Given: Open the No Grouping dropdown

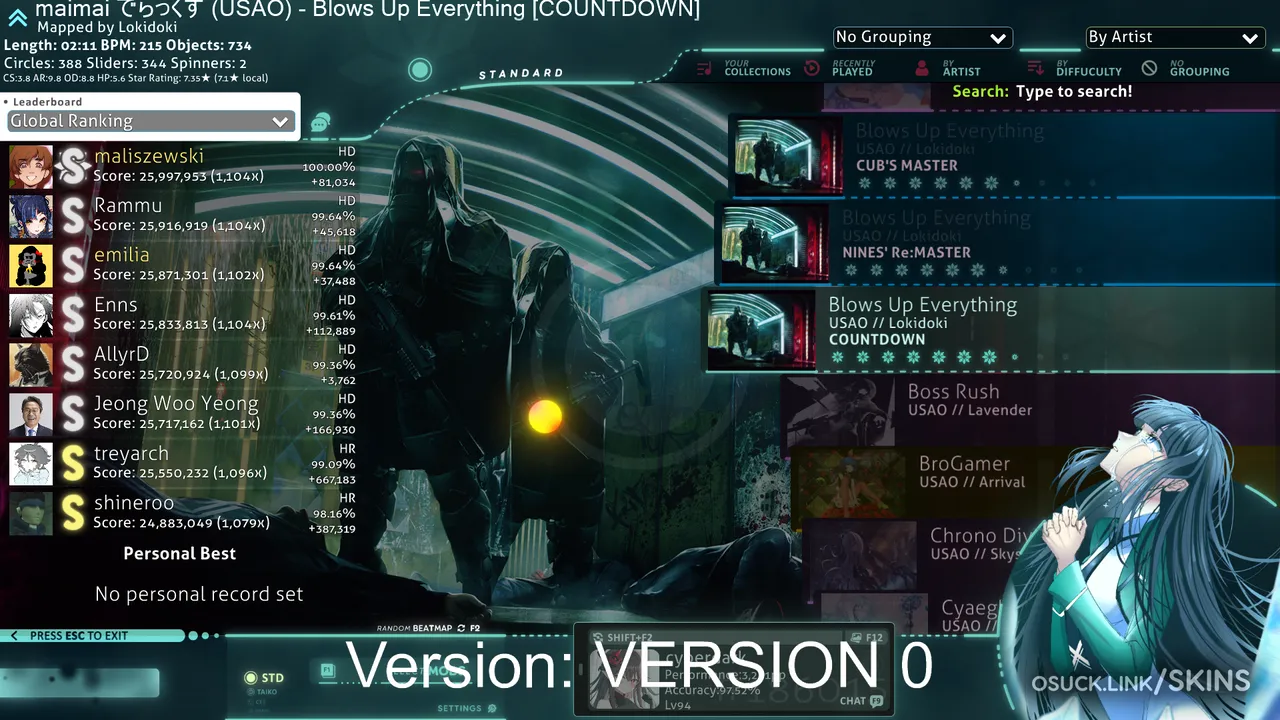Looking at the screenshot, I should click(922, 37).
